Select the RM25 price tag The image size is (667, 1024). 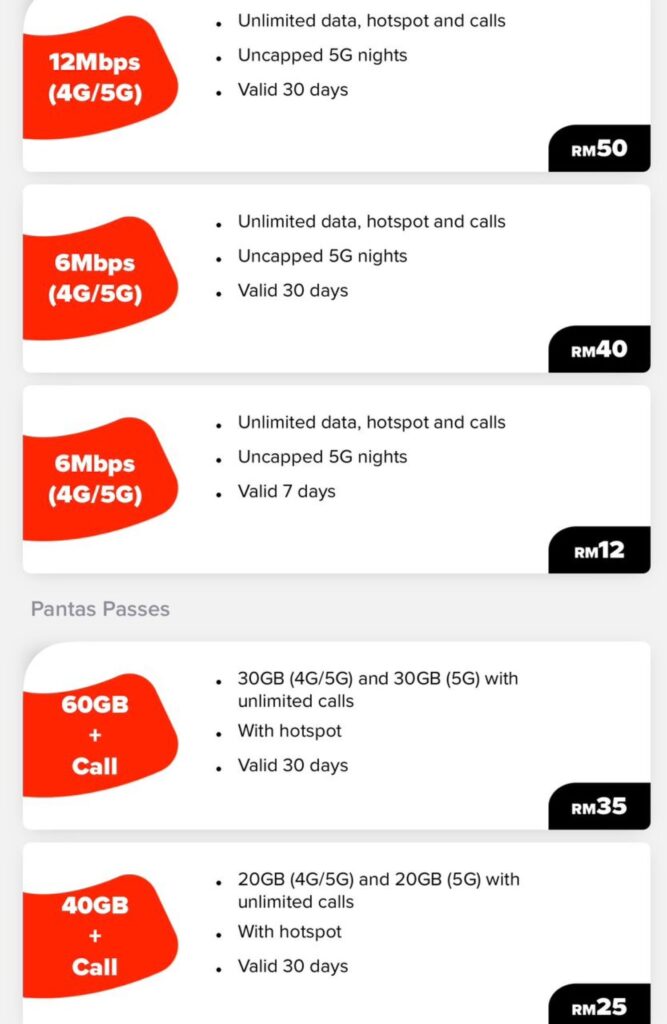tap(599, 1006)
